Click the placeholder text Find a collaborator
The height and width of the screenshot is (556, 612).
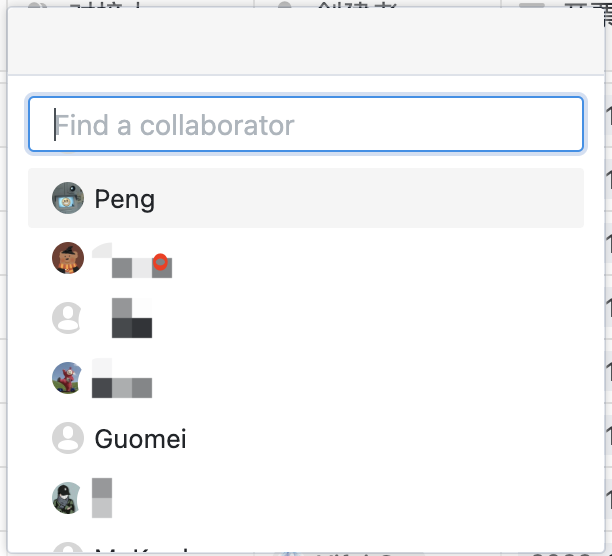coord(174,125)
